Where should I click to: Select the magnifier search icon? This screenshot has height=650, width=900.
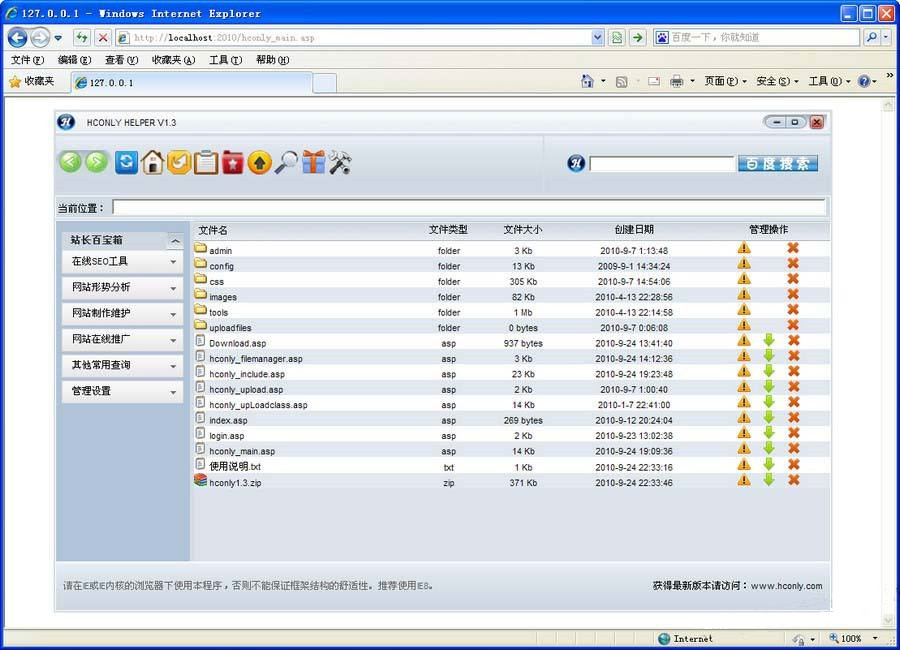(286, 162)
